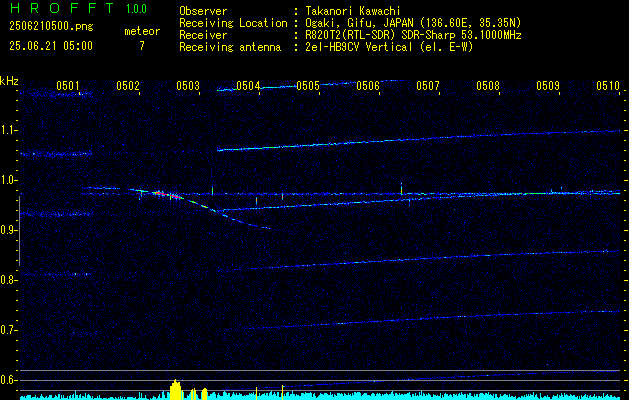Click the kHz axis unit label
629x400 pixels.
point(9,80)
